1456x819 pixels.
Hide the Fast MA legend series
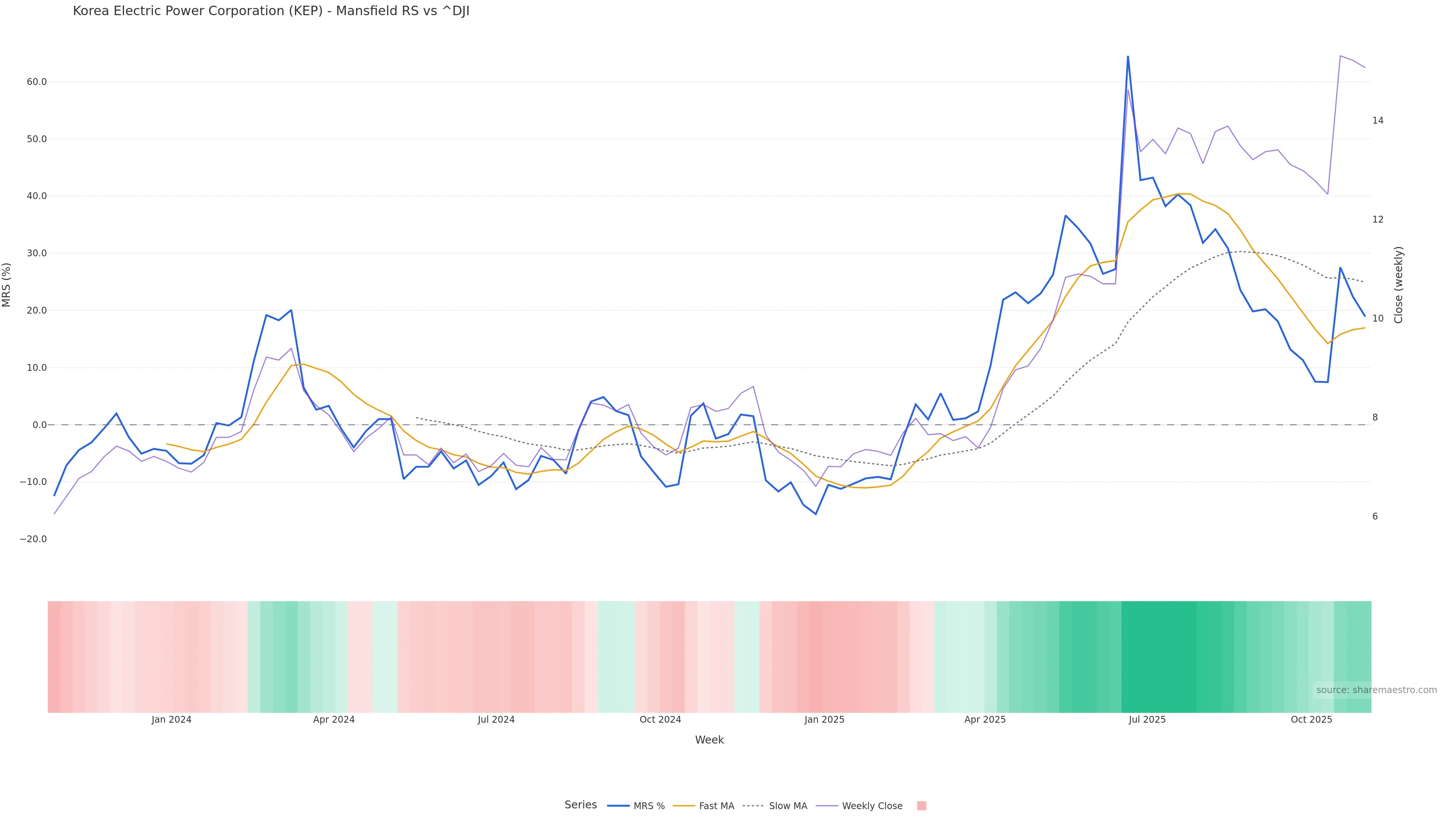tap(716, 806)
